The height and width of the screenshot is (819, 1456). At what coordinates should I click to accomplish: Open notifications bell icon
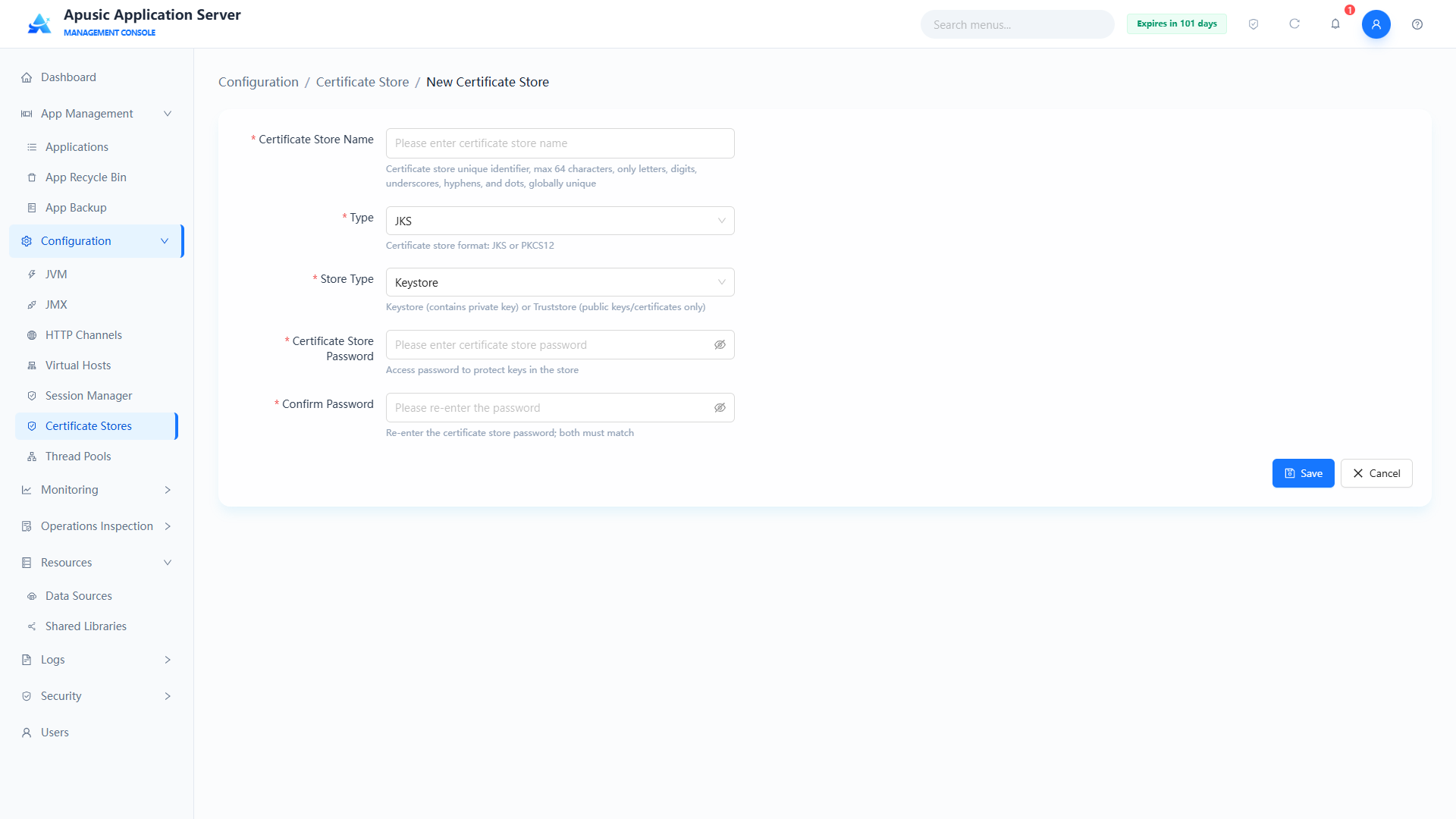point(1335,24)
